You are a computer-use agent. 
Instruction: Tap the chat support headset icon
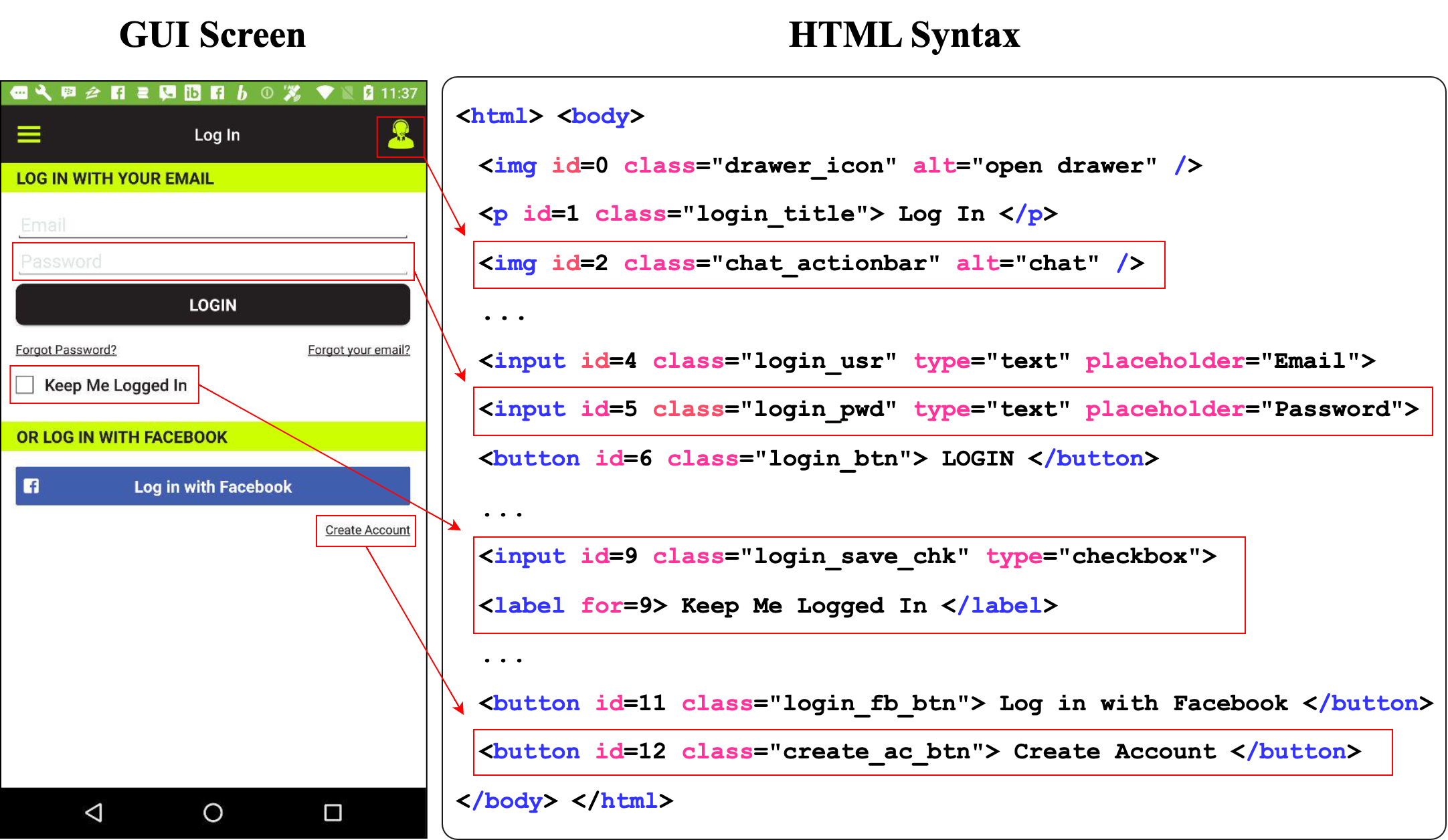pyautogui.click(x=401, y=136)
